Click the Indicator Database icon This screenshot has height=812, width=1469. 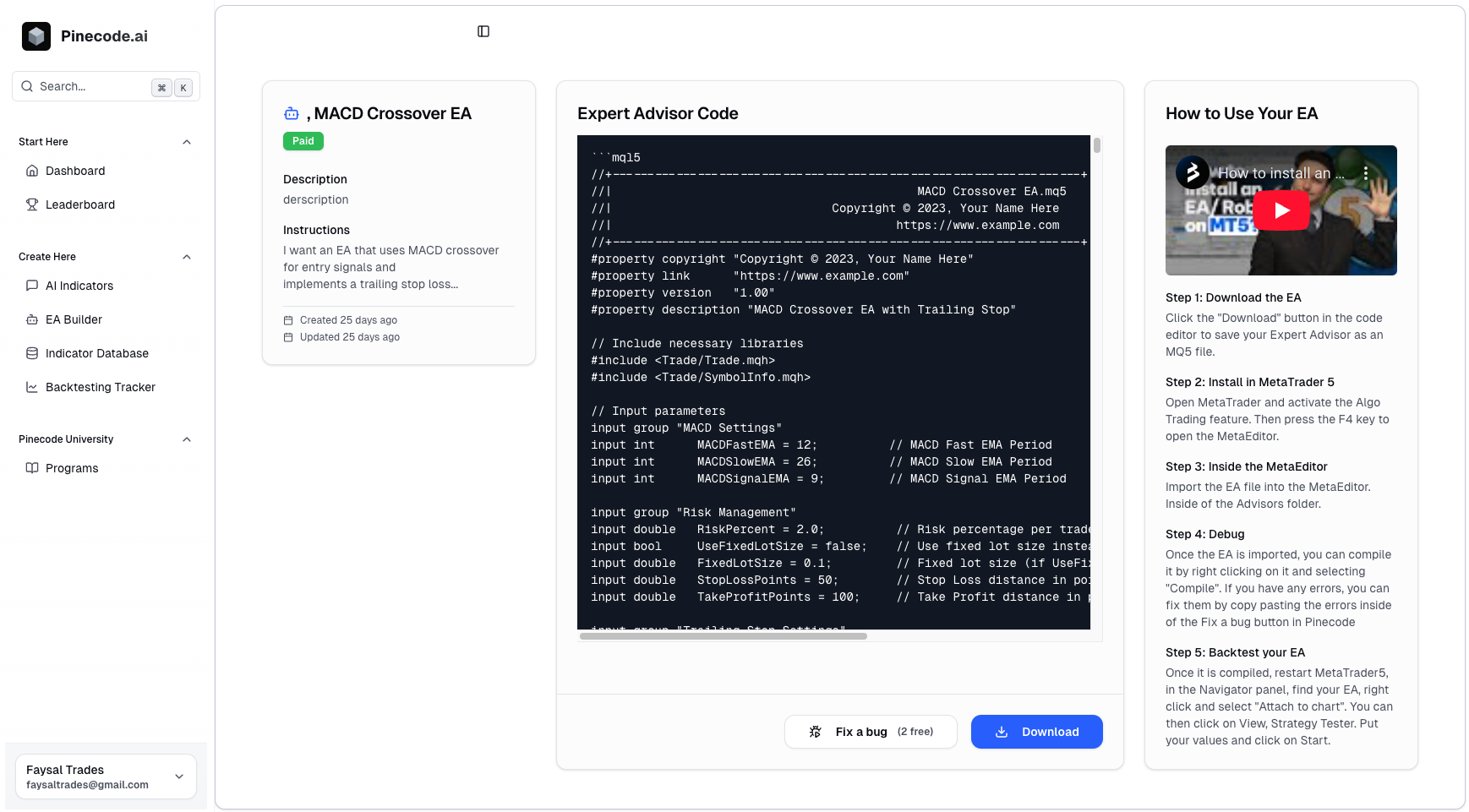pos(32,353)
